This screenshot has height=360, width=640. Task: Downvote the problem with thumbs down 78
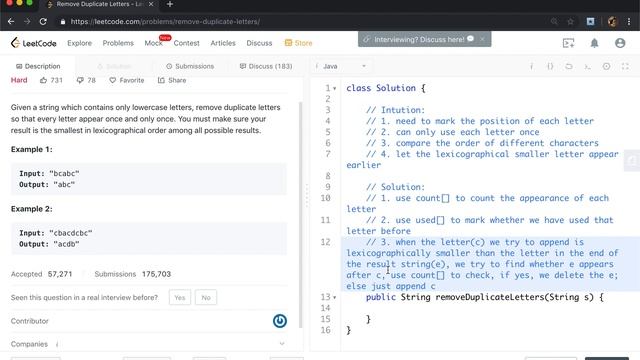click(x=86, y=80)
